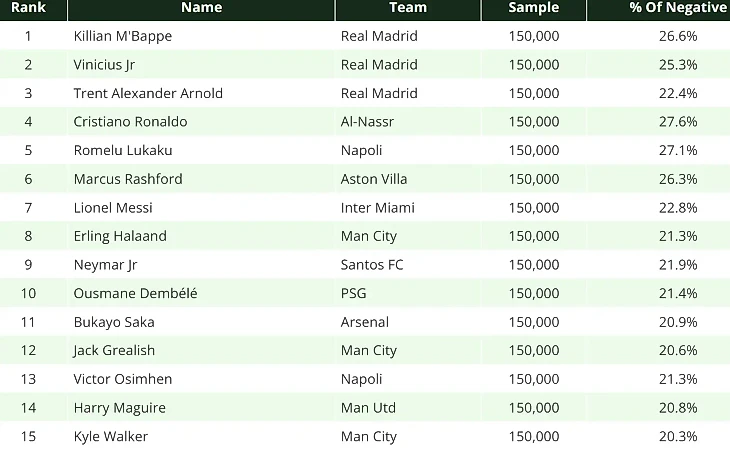This screenshot has width=730, height=467.
Task: Select the Killian M'Bappe name cell
Action: (123, 36)
